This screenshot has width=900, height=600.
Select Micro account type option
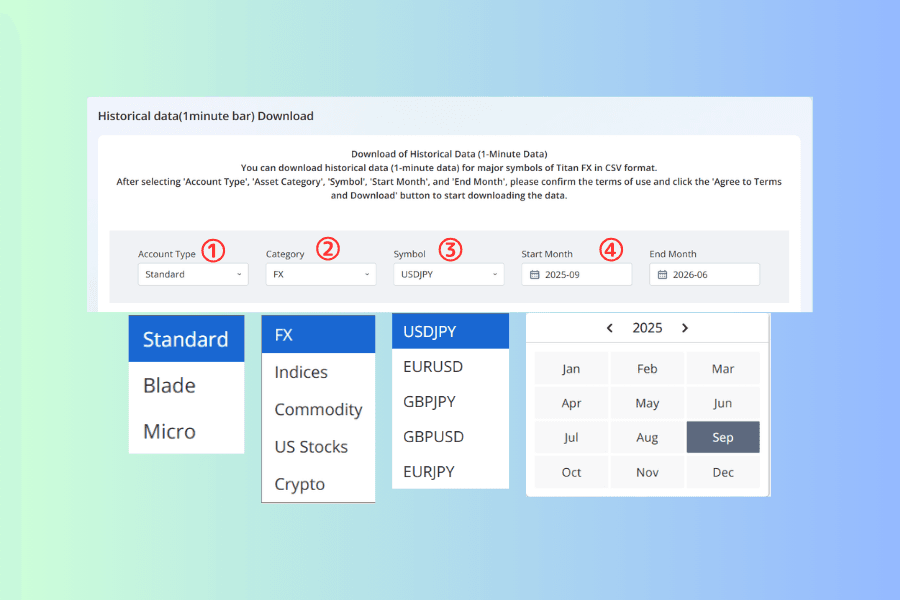(x=187, y=431)
